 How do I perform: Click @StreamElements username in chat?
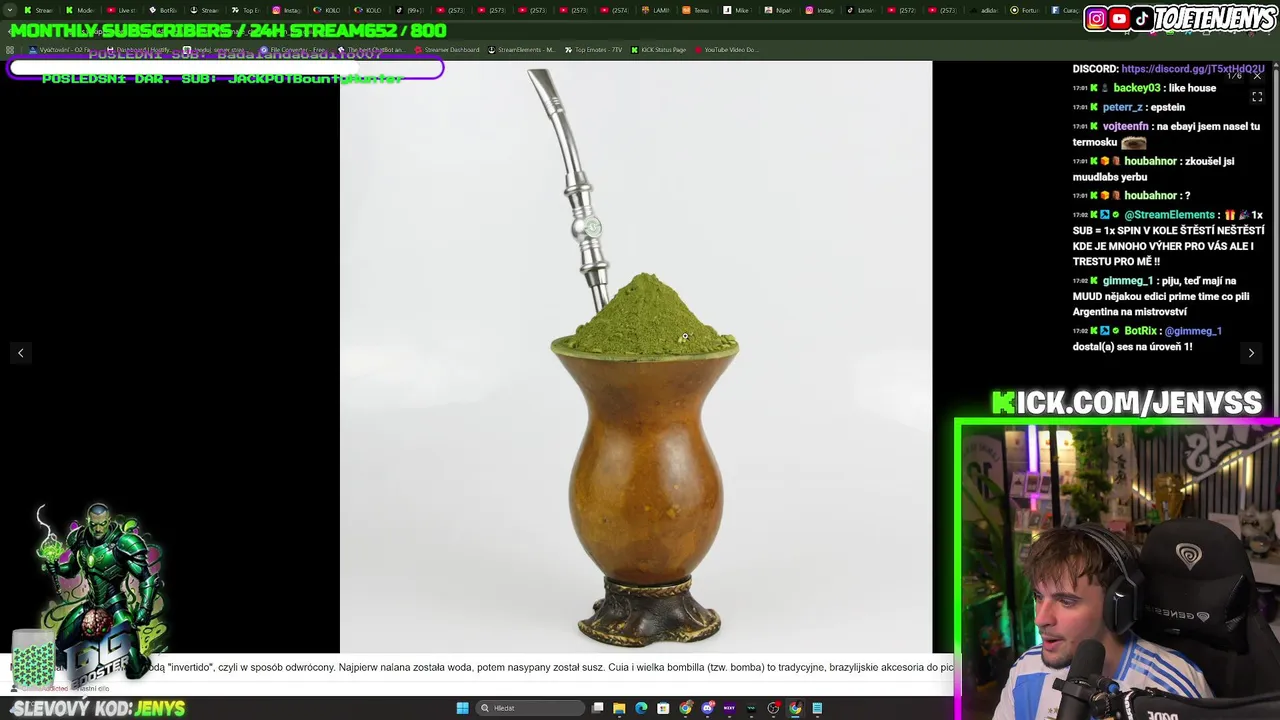(x=1169, y=215)
